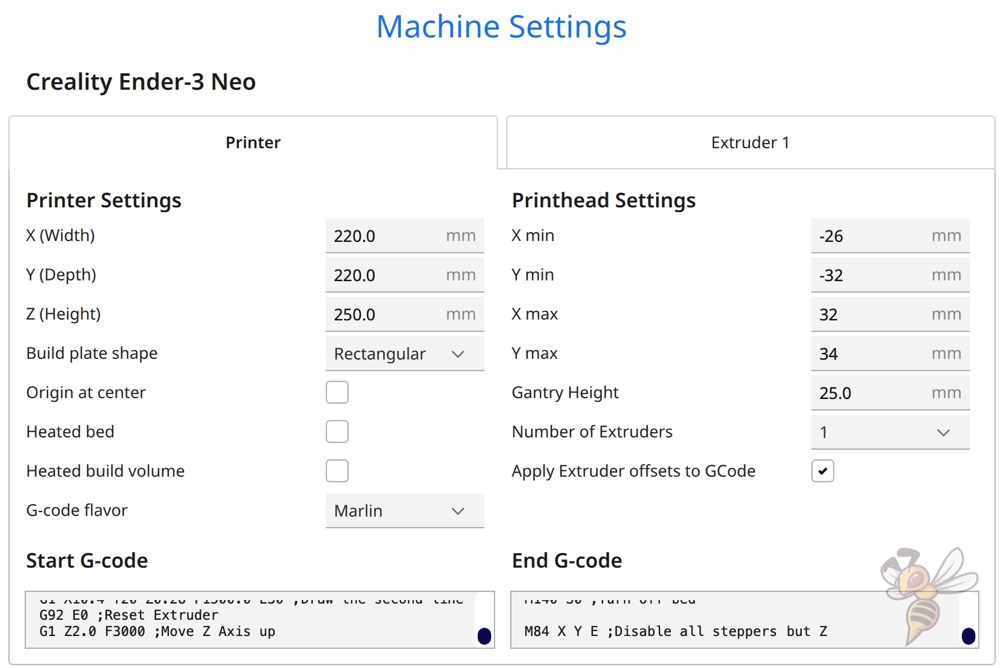Select the Printer tab
The image size is (1000, 668).
(252, 142)
